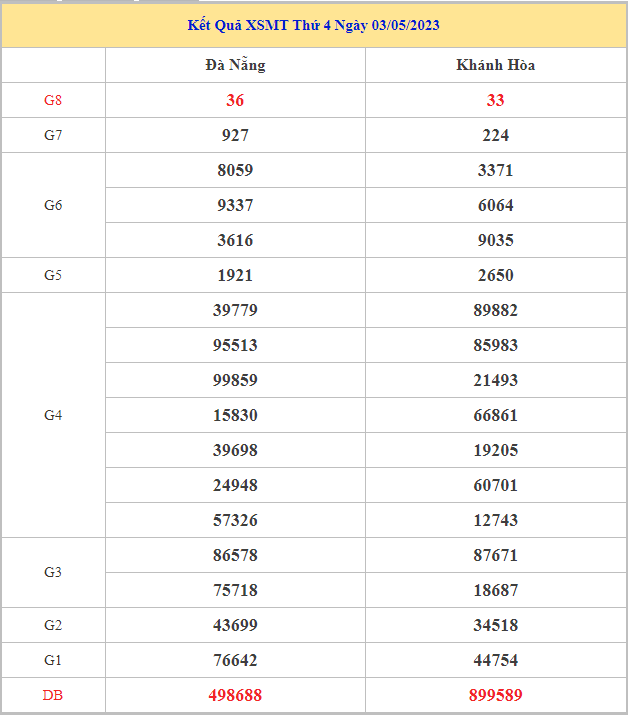Click the G6 row label
Image resolution: width=628 pixels, height=716 pixels.
(53, 205)
